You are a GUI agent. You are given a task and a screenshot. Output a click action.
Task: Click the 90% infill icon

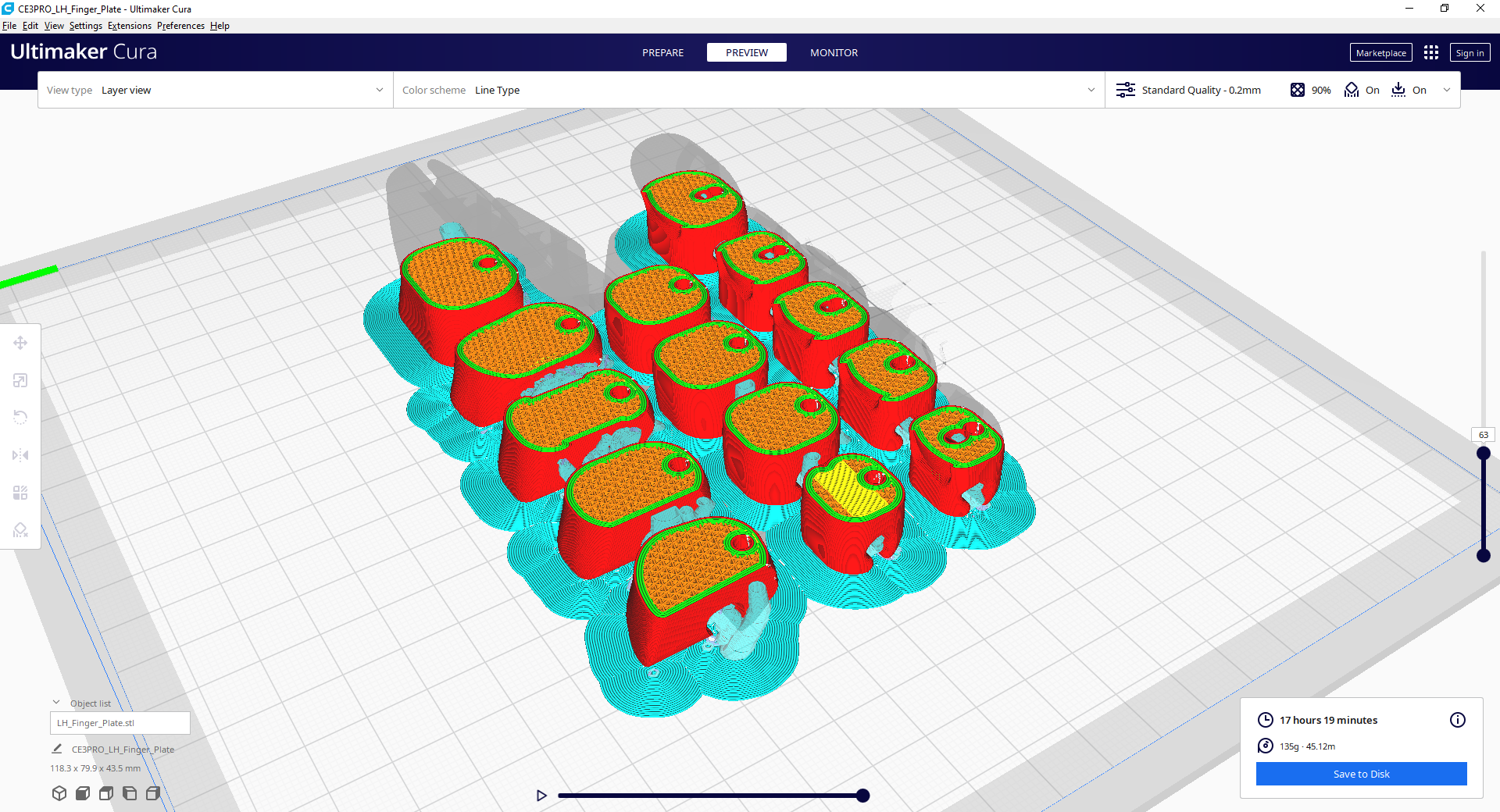tap(1298, 90)
